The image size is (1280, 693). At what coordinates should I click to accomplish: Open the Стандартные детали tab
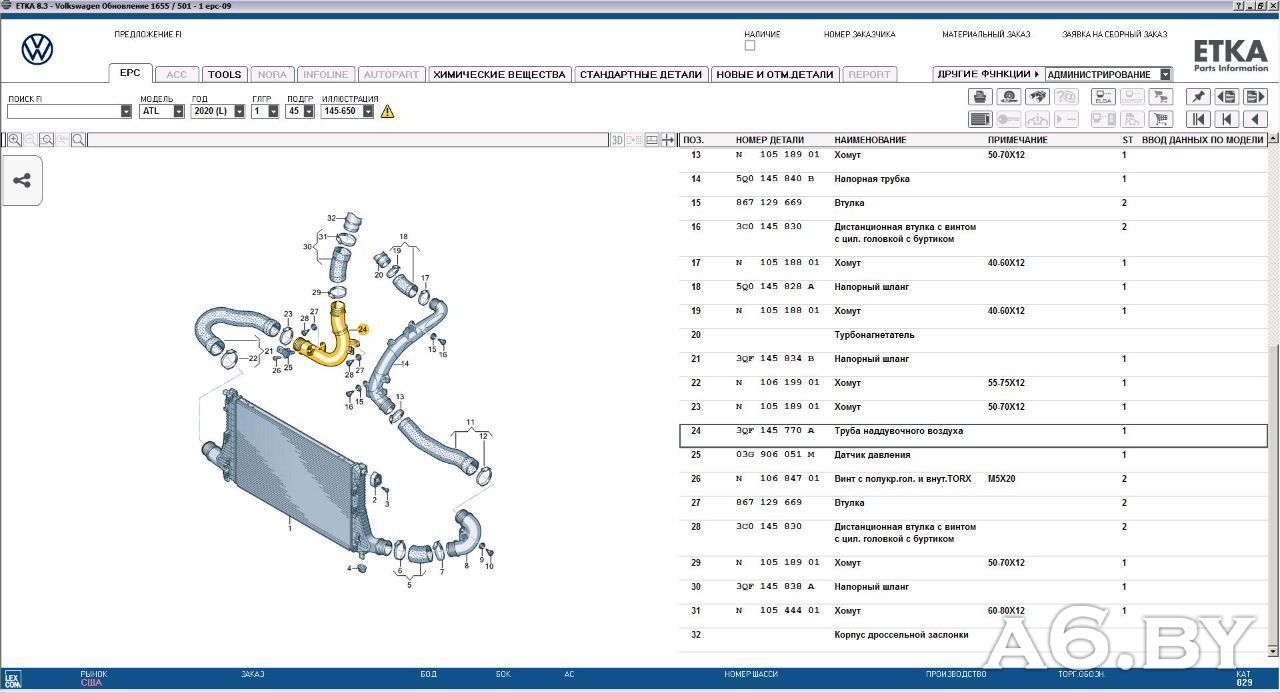(641, 74)
